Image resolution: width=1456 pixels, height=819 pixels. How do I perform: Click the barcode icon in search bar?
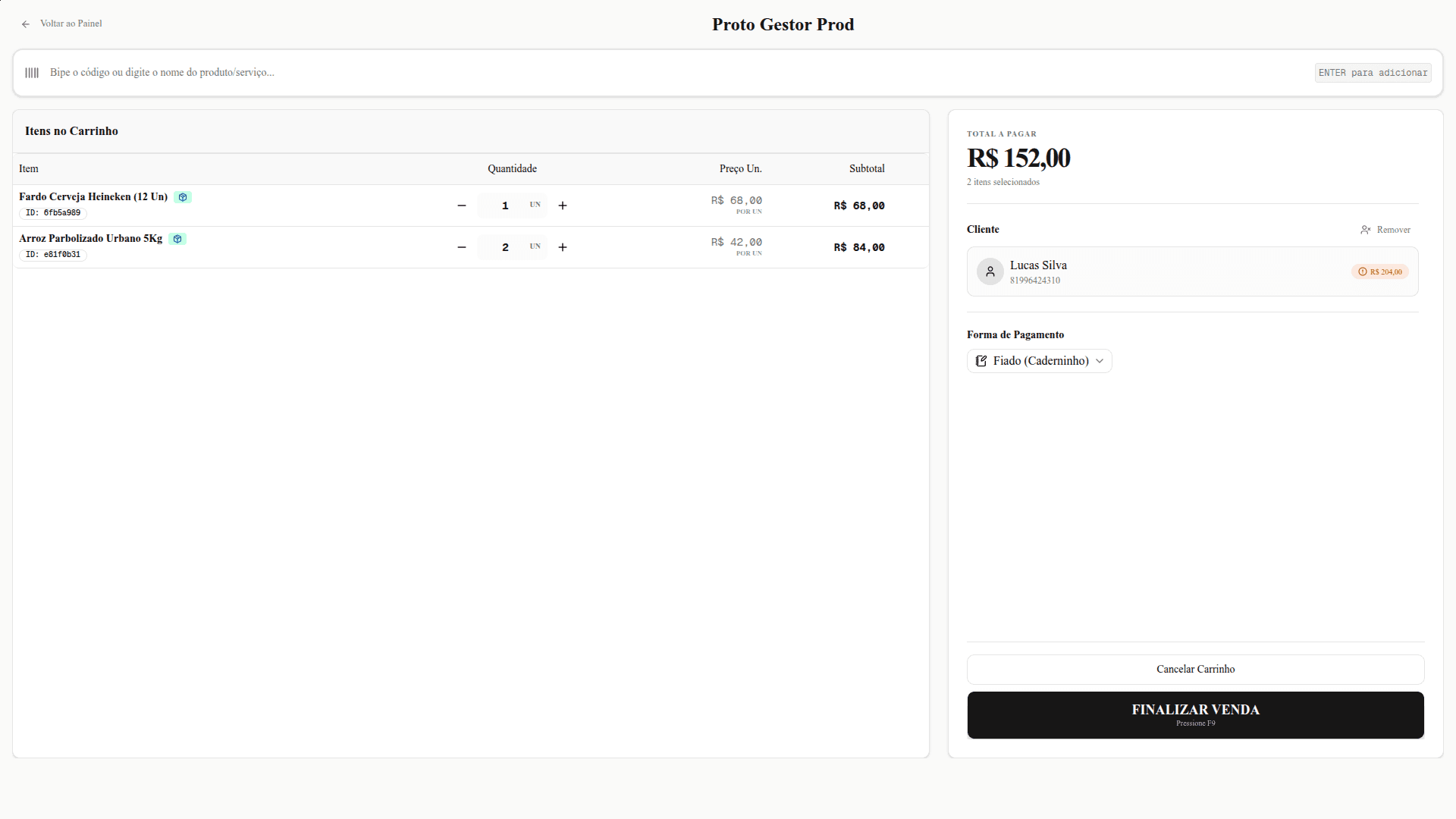[x=32, y=73]
